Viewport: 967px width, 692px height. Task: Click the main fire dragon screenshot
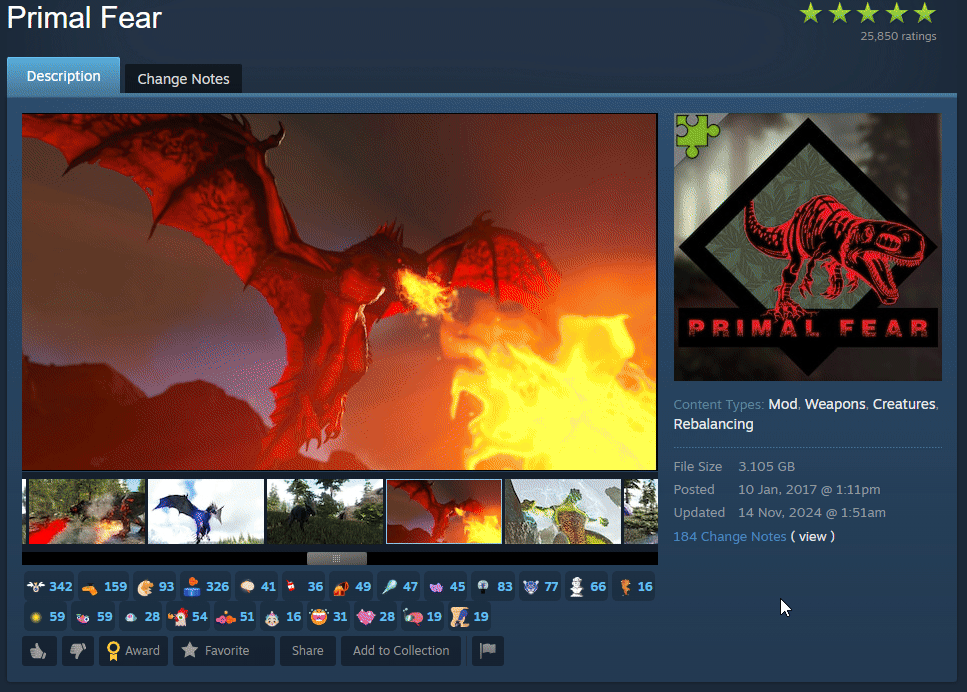coord(339,292)
